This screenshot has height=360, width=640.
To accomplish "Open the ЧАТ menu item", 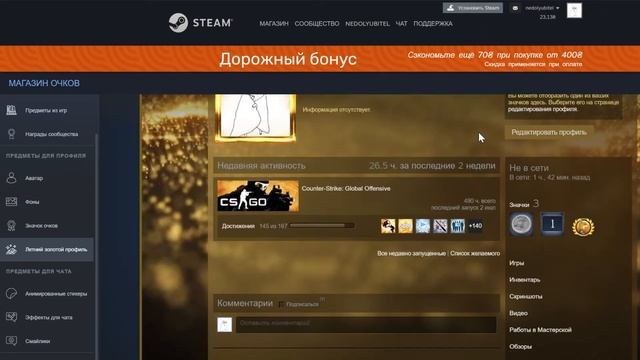I will point(401,24).
